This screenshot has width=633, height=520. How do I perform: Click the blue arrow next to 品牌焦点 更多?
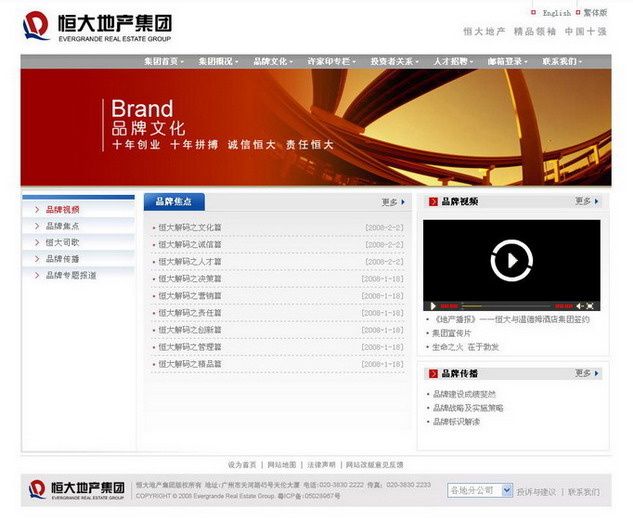[403, 202]
